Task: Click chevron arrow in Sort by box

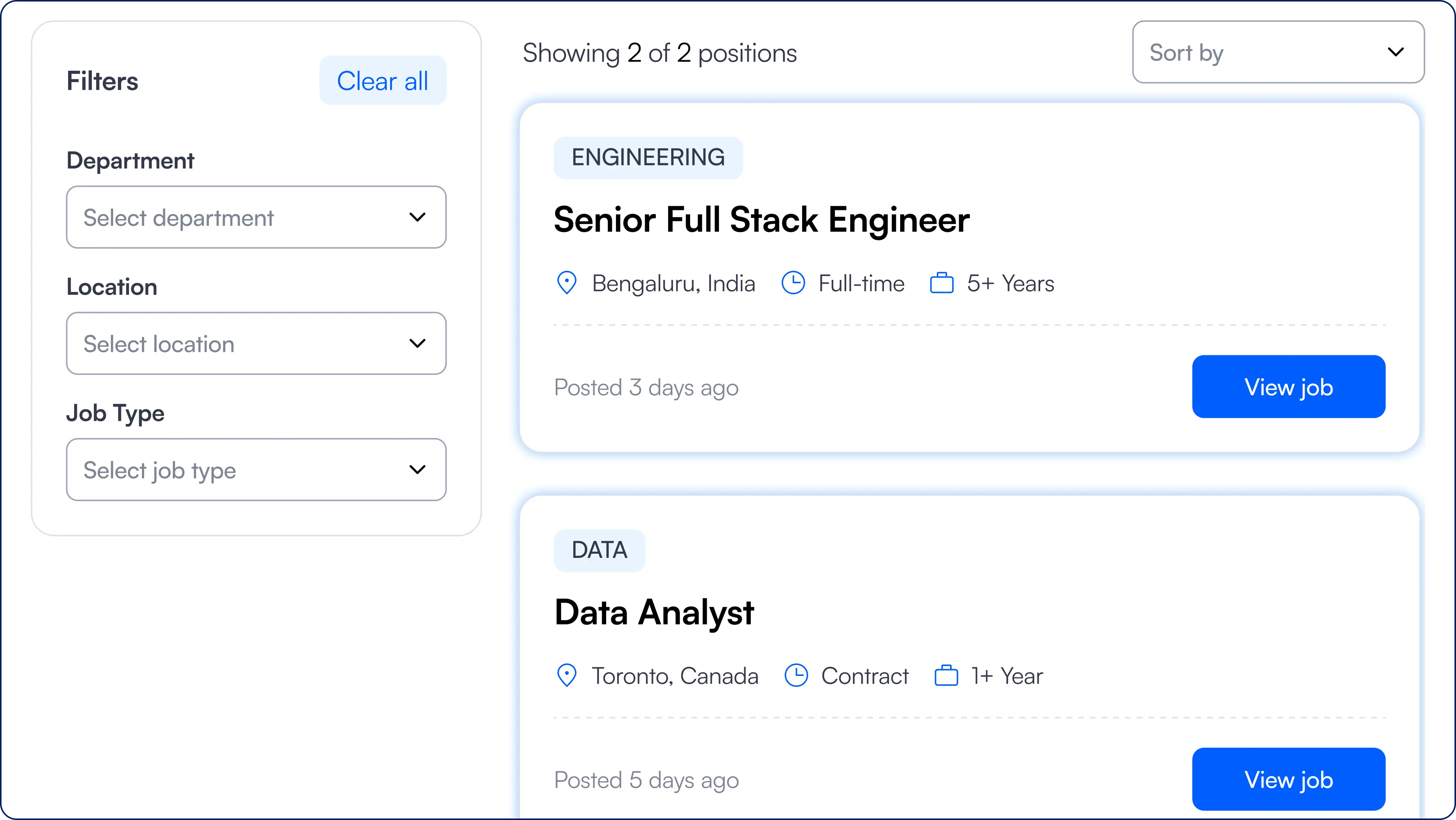Action: point(1395,52)
